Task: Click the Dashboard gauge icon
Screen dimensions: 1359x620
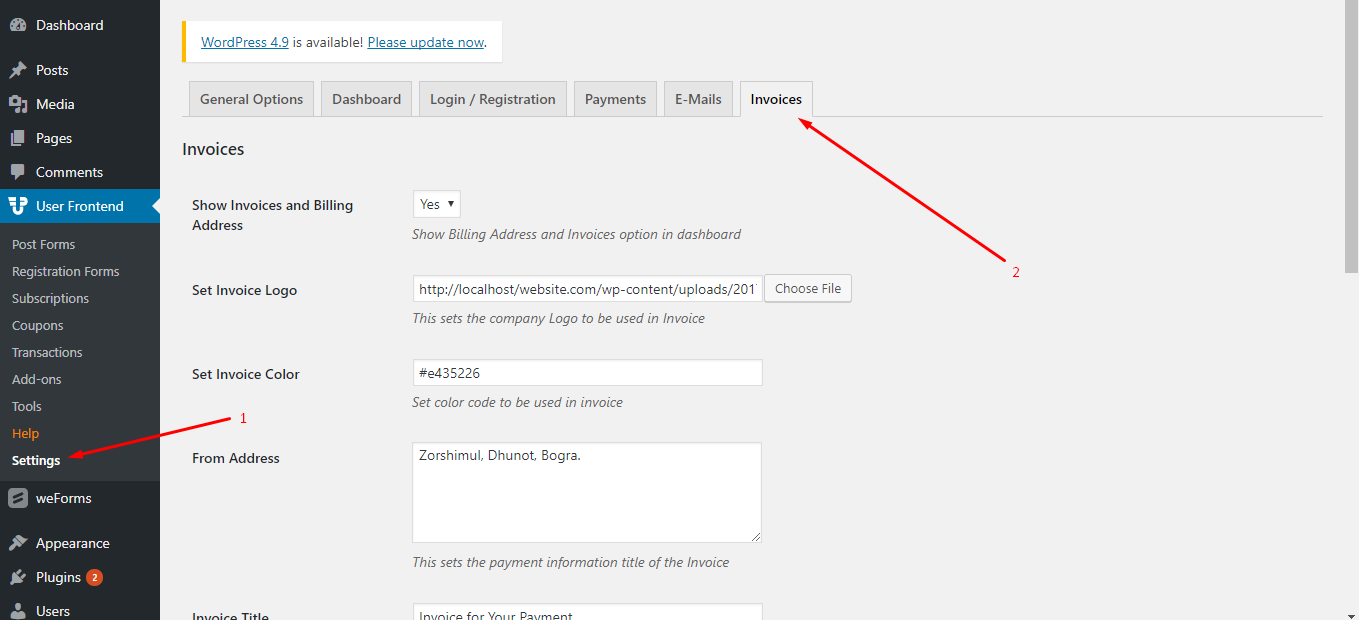Action: [18, 25]
